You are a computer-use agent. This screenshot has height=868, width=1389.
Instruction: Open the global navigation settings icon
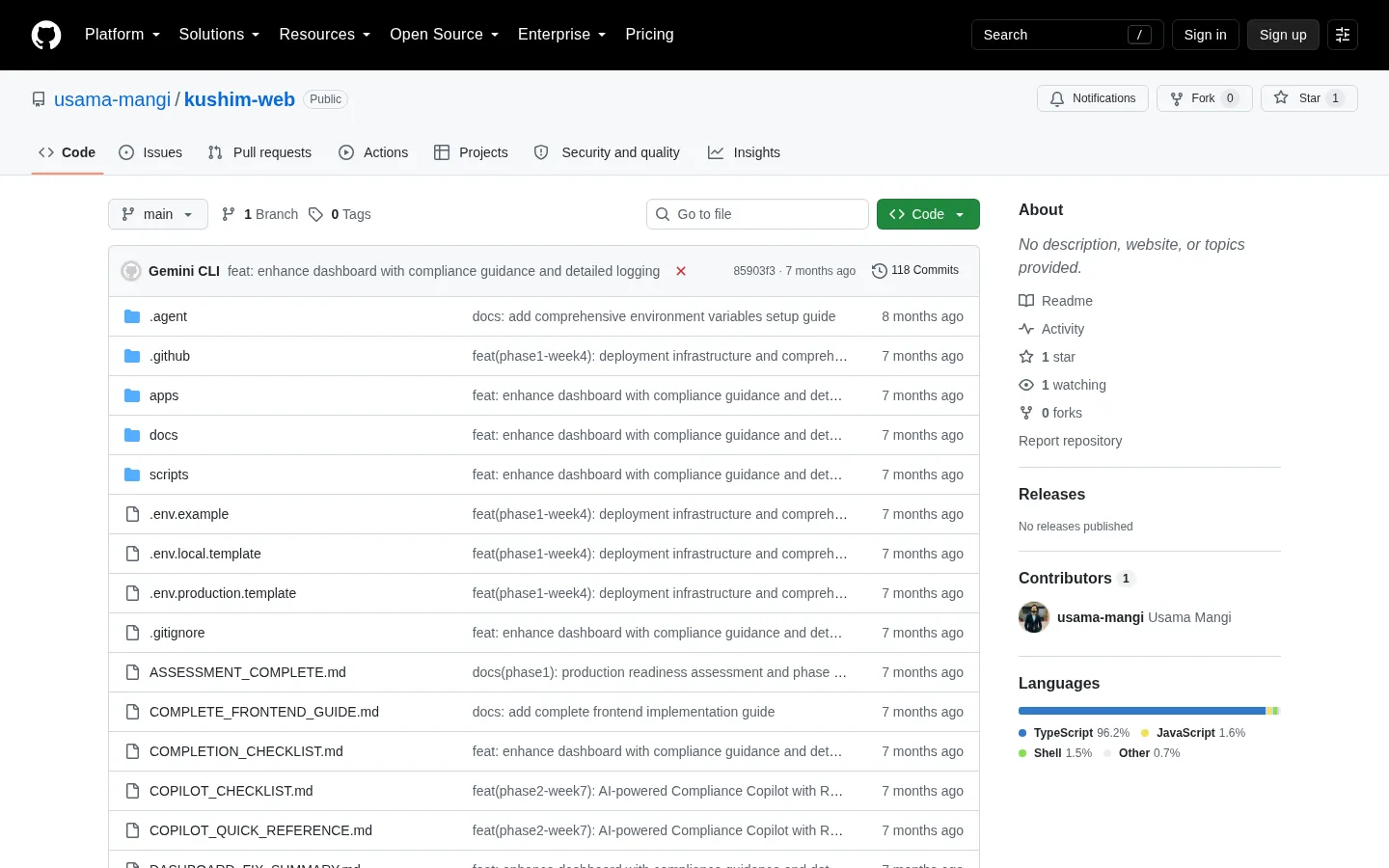[1343, 35]
